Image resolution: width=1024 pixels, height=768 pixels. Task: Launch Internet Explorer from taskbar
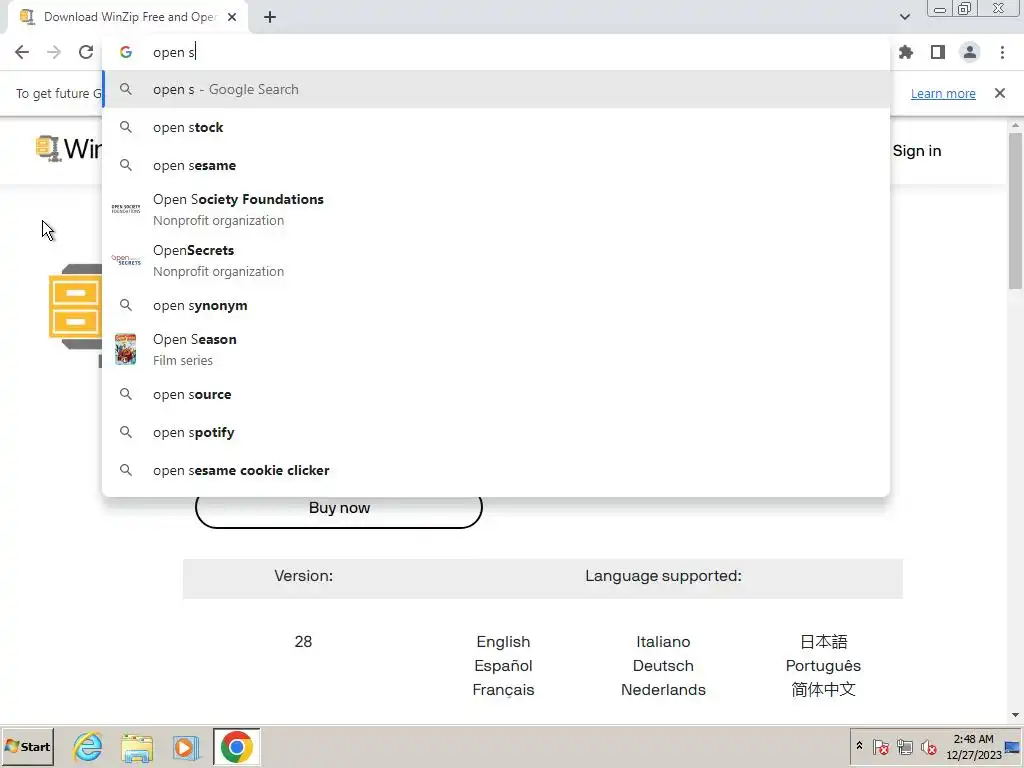point(88,746)
